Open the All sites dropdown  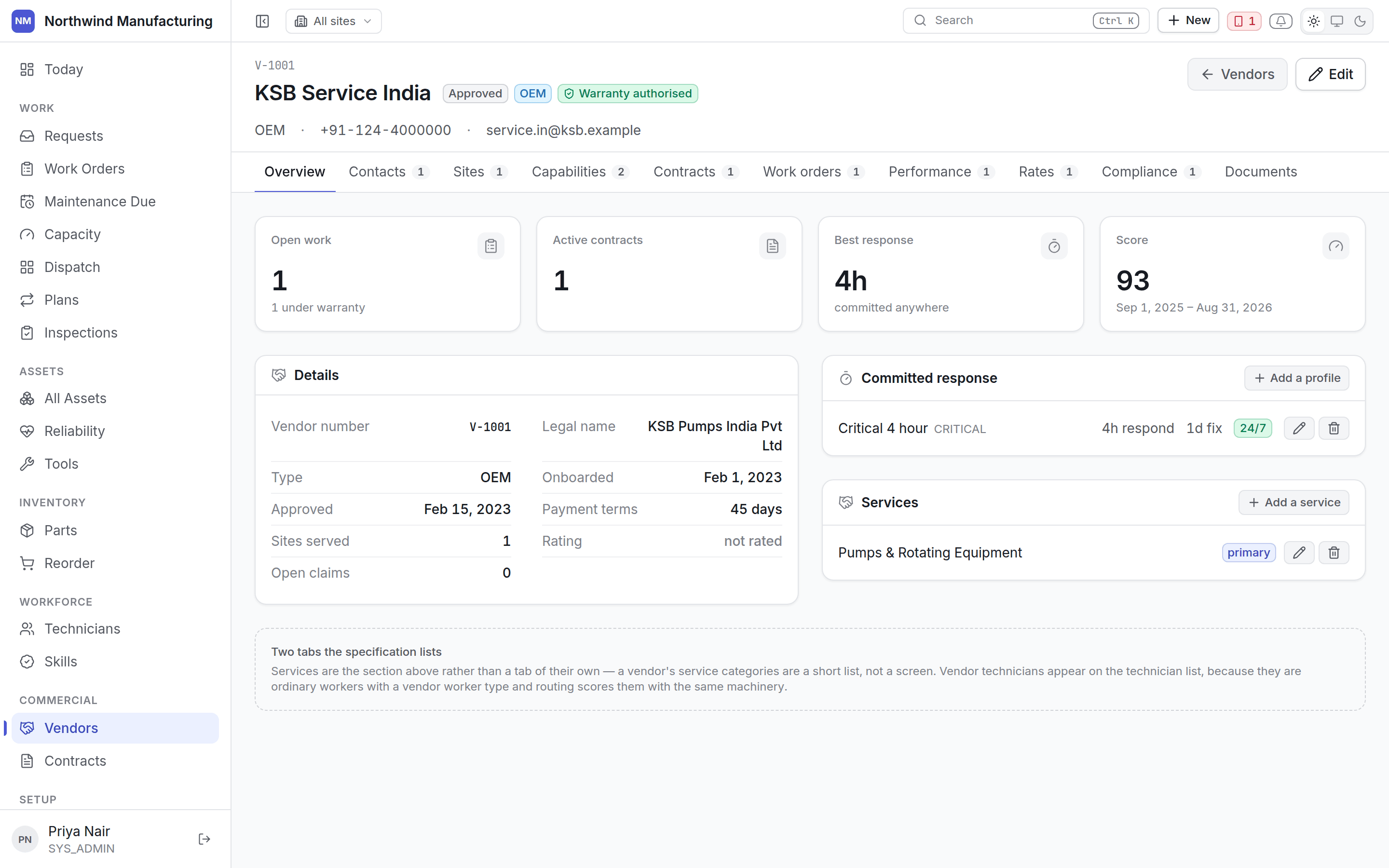[x=333, y=21]
